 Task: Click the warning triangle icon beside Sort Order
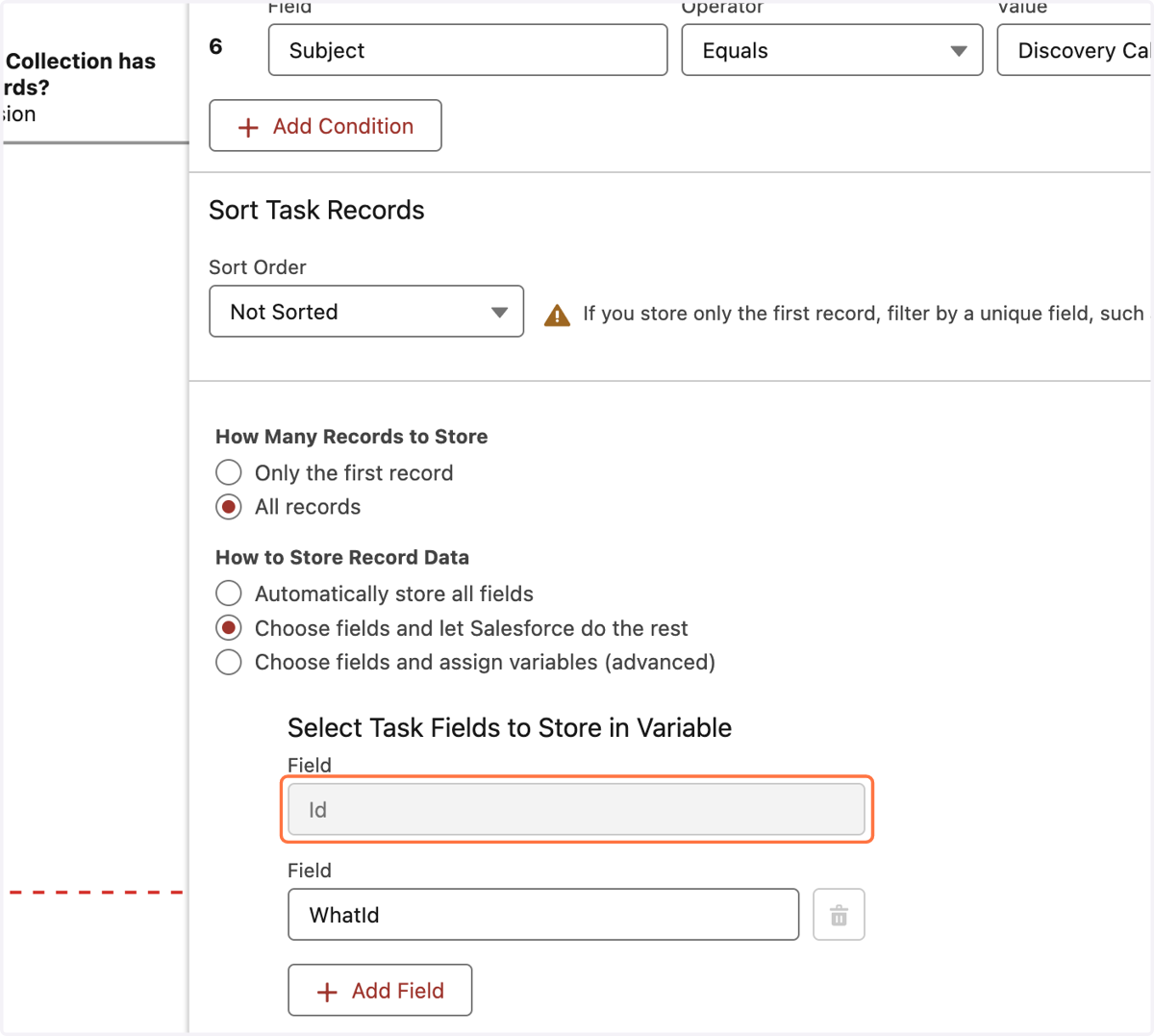click(x=557, y=316)
